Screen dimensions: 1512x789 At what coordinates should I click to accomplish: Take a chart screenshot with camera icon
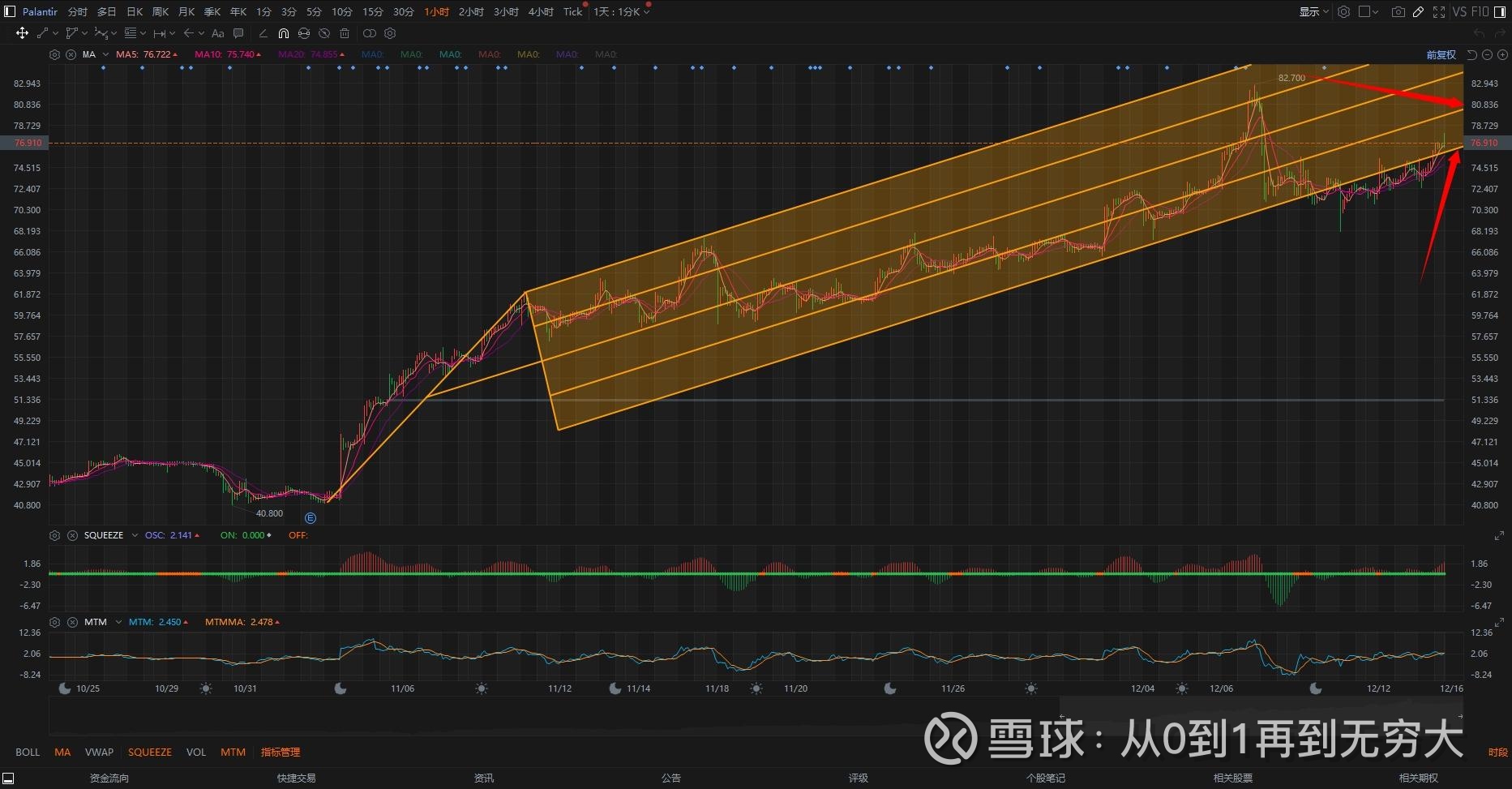point(1398,11)
